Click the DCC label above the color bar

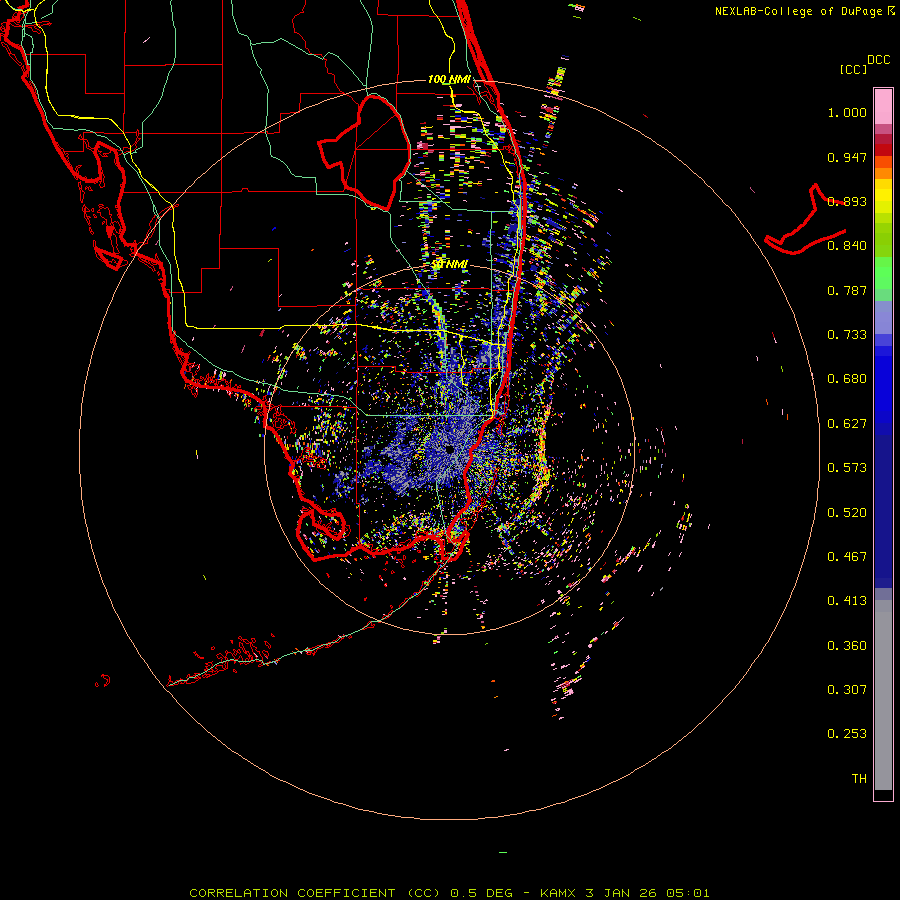(x=878, y=60)
